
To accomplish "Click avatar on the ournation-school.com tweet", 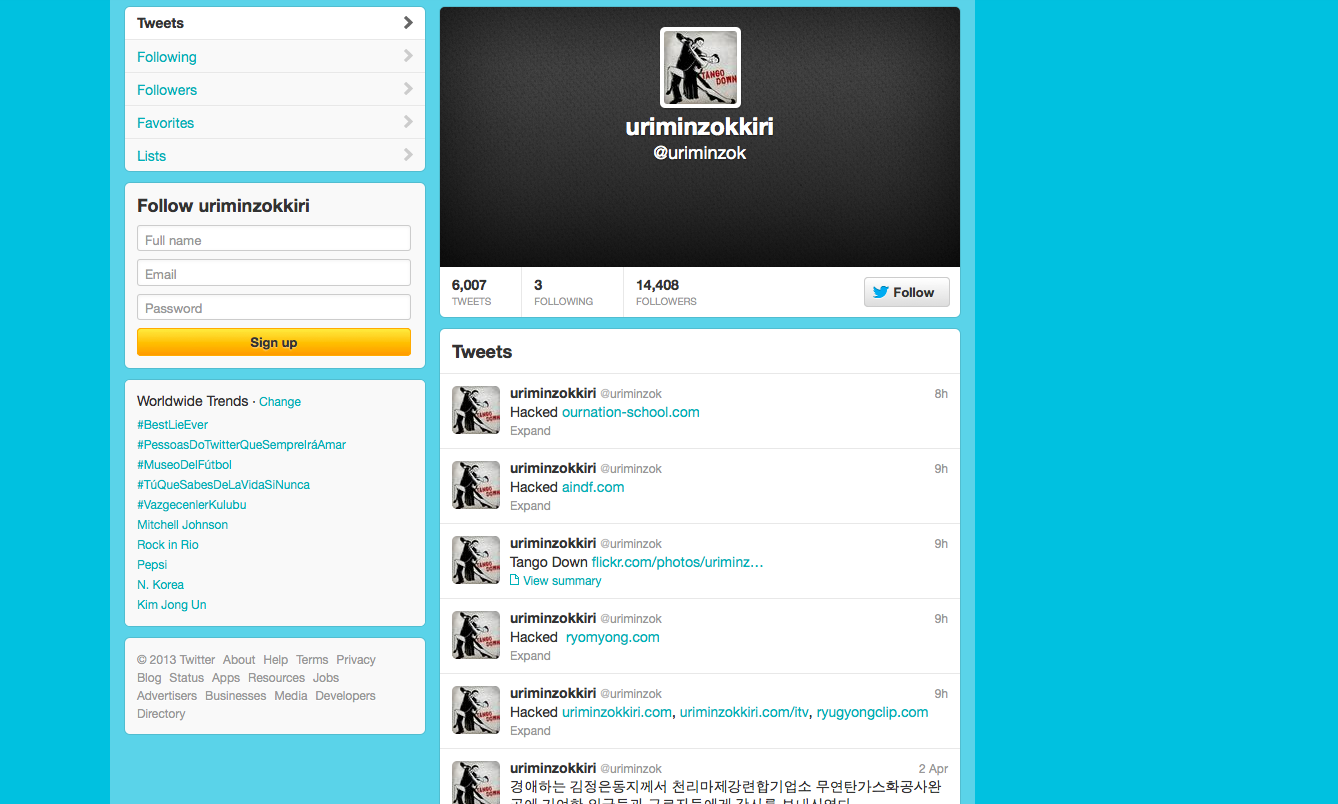I will 476,410.
